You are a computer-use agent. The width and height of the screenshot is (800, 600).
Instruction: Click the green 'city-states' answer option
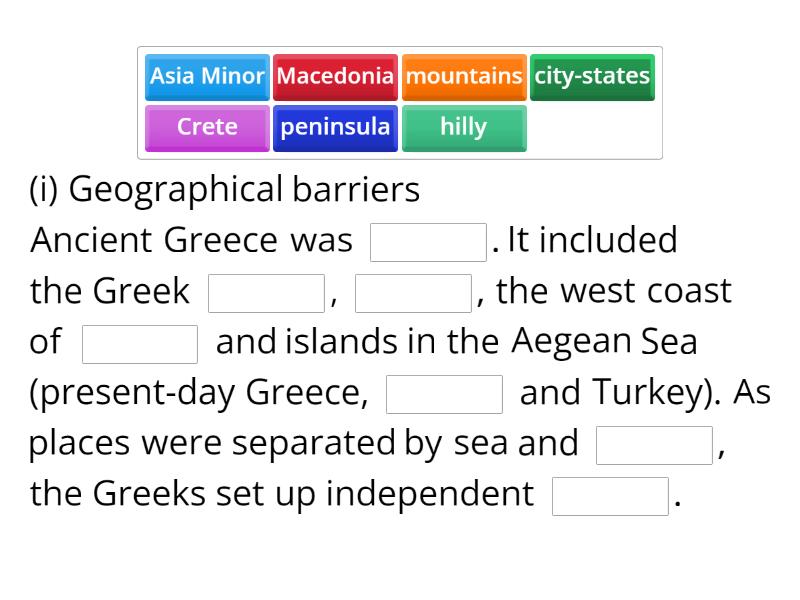point(592,76)
